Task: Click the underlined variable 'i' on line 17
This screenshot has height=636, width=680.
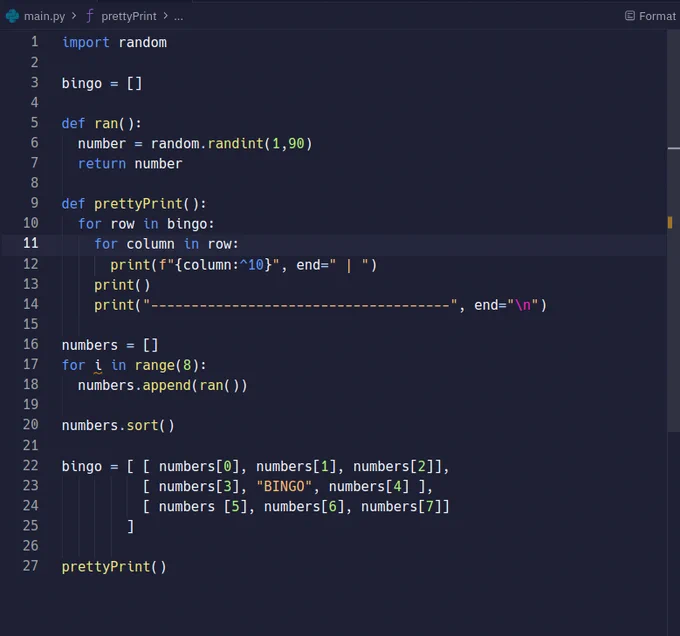Action: click(x=98, y=365)
